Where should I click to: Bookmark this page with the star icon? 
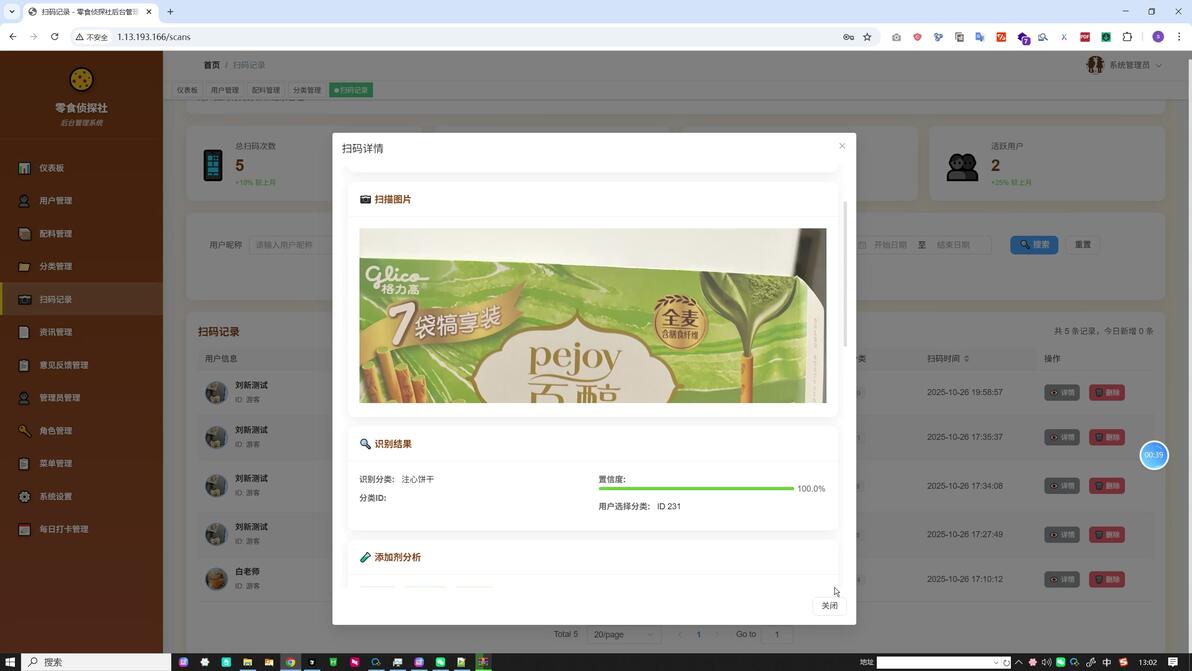pyautogui.click(x=867, y=36)
